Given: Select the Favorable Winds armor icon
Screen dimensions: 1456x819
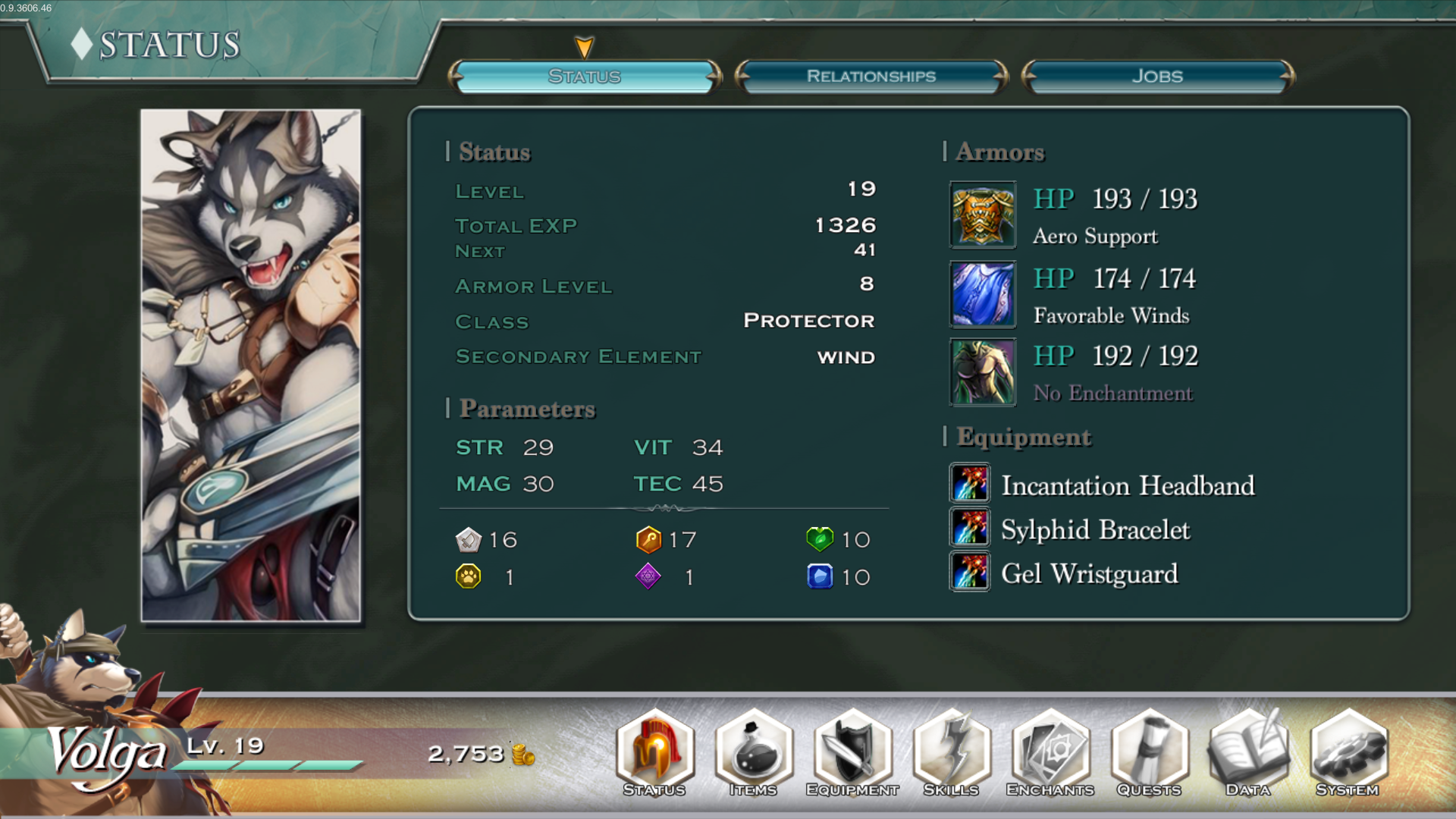Looking at the screenshot, I should pos(983,293).
